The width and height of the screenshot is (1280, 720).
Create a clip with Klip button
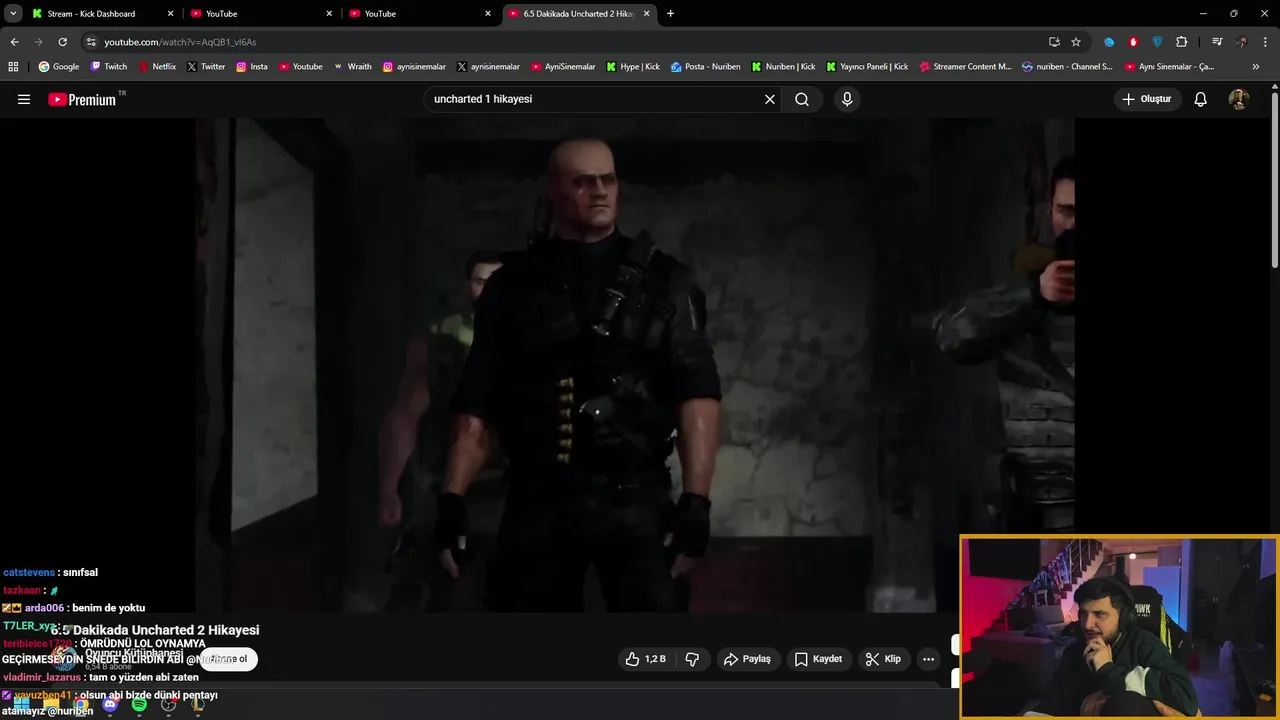click(x=883, y=659)
